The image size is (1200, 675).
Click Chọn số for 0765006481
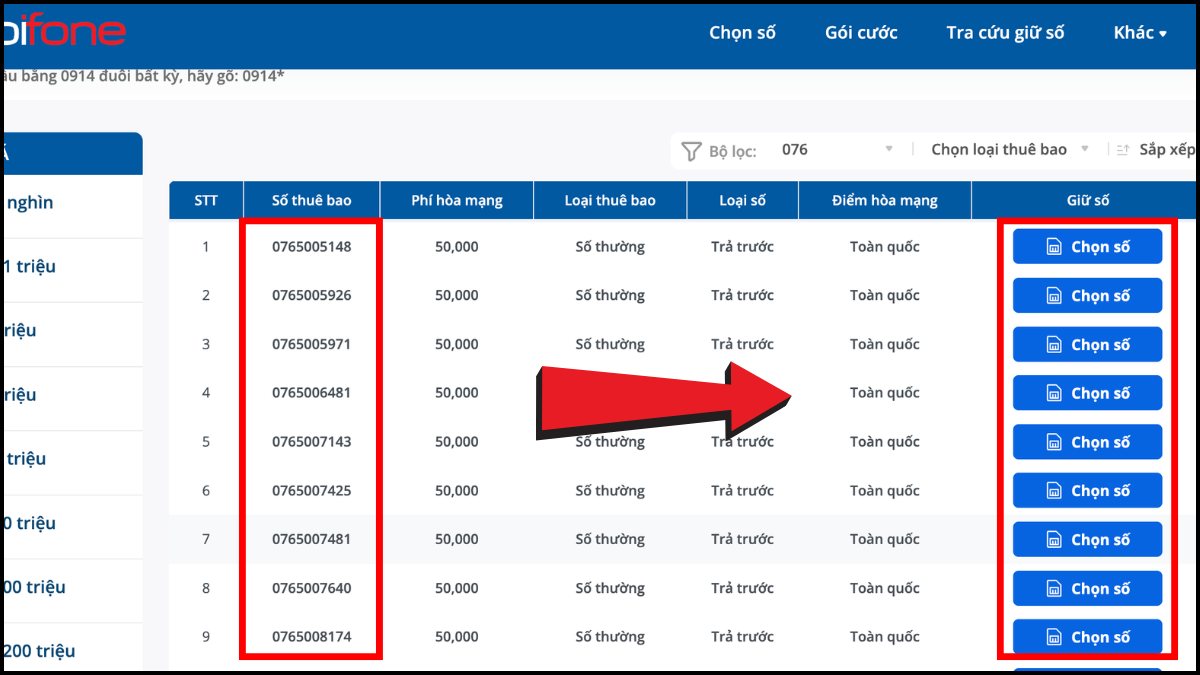[x=1087, y=393]
